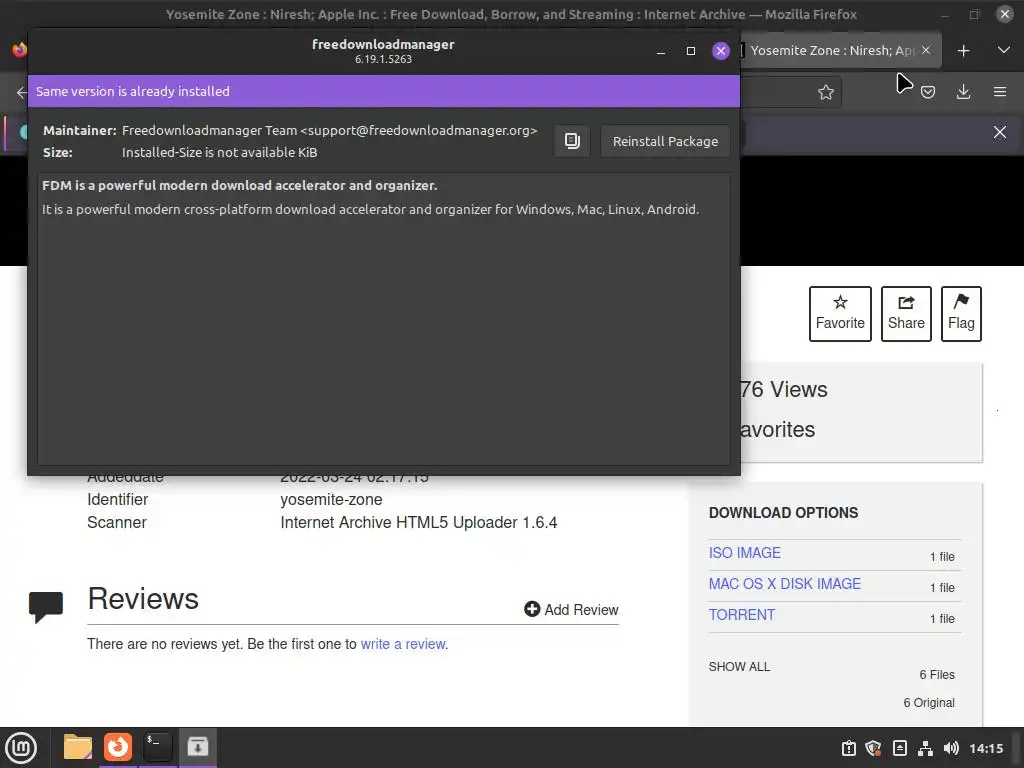Image resolution: width=1024 pixels, height=768 pixels.
Task: Open ISO IMAGE download option
Action: tap(744, 553)
